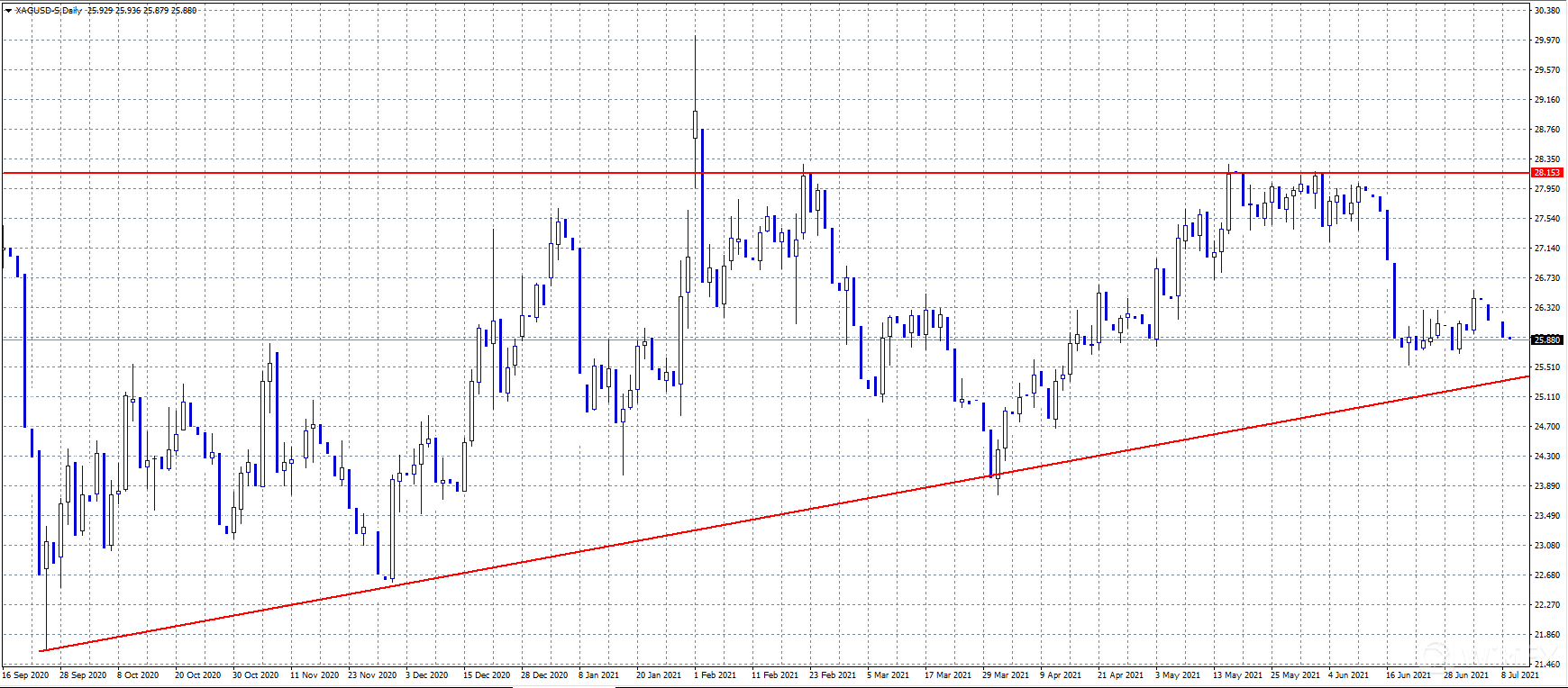Click the 23.890 price scale value

pyautogui.click(x=1546, y=486)
